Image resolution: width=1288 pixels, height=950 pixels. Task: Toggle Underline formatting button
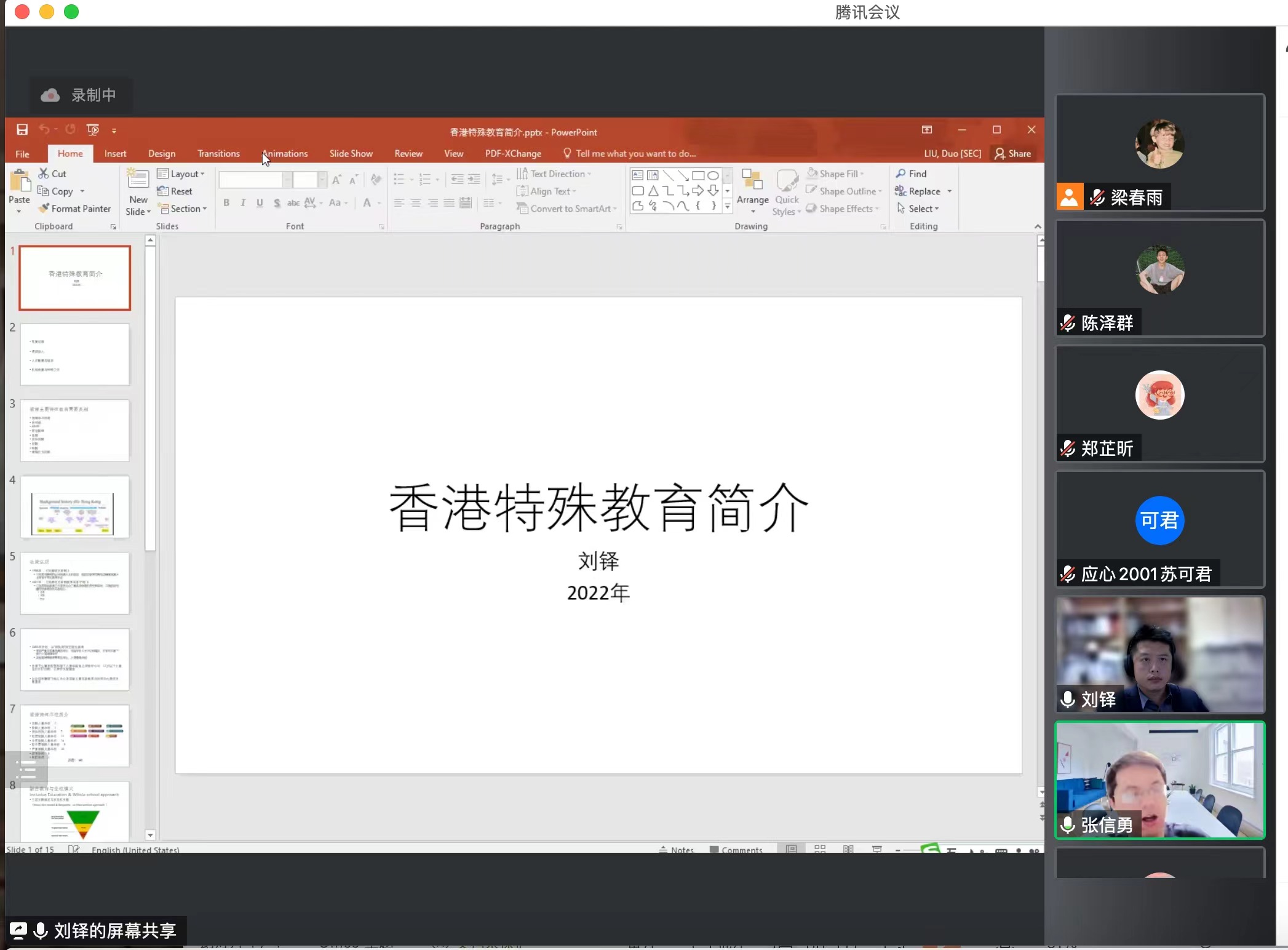tap(260, 203)
